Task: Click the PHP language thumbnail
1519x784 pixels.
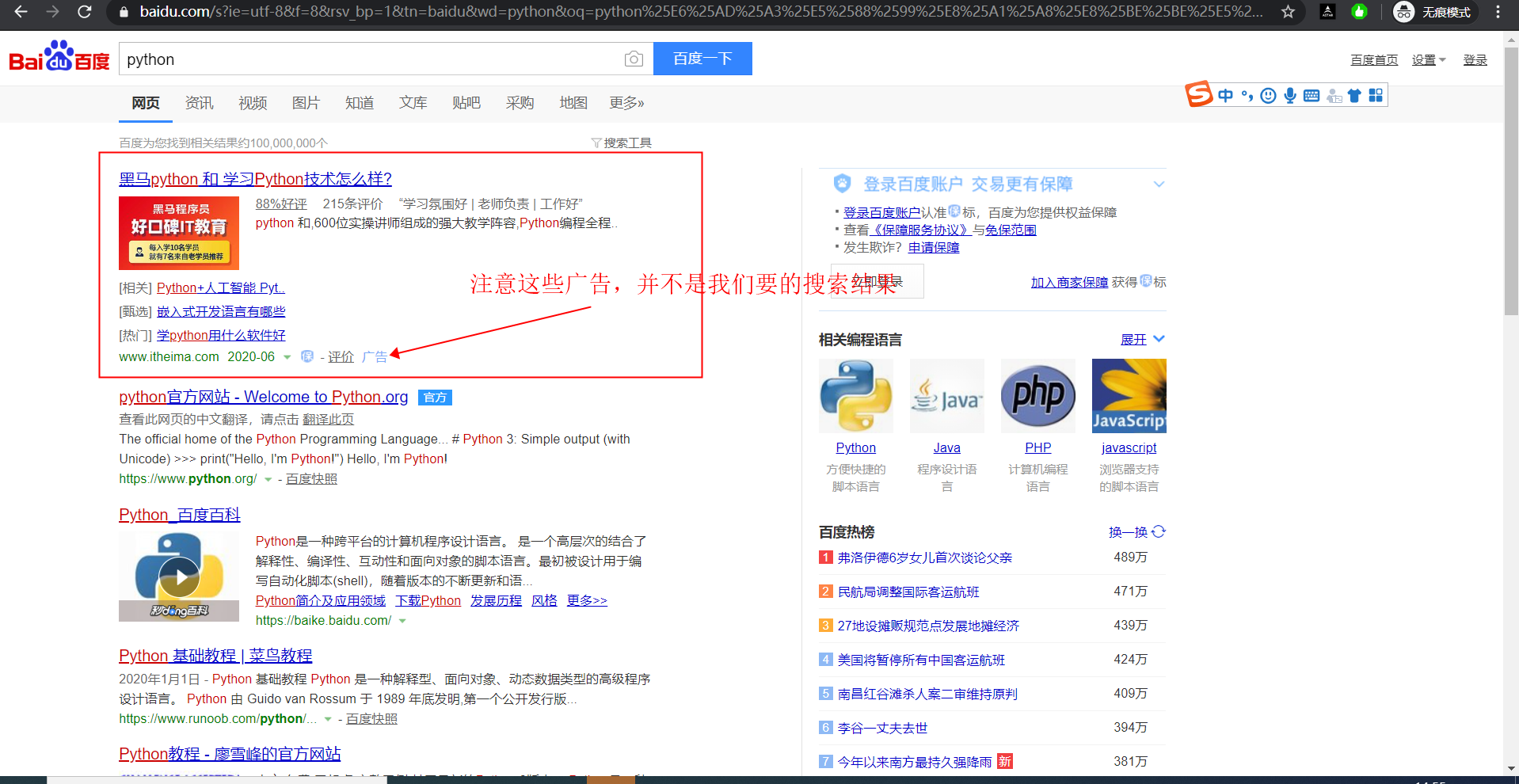Action: 1038,396
